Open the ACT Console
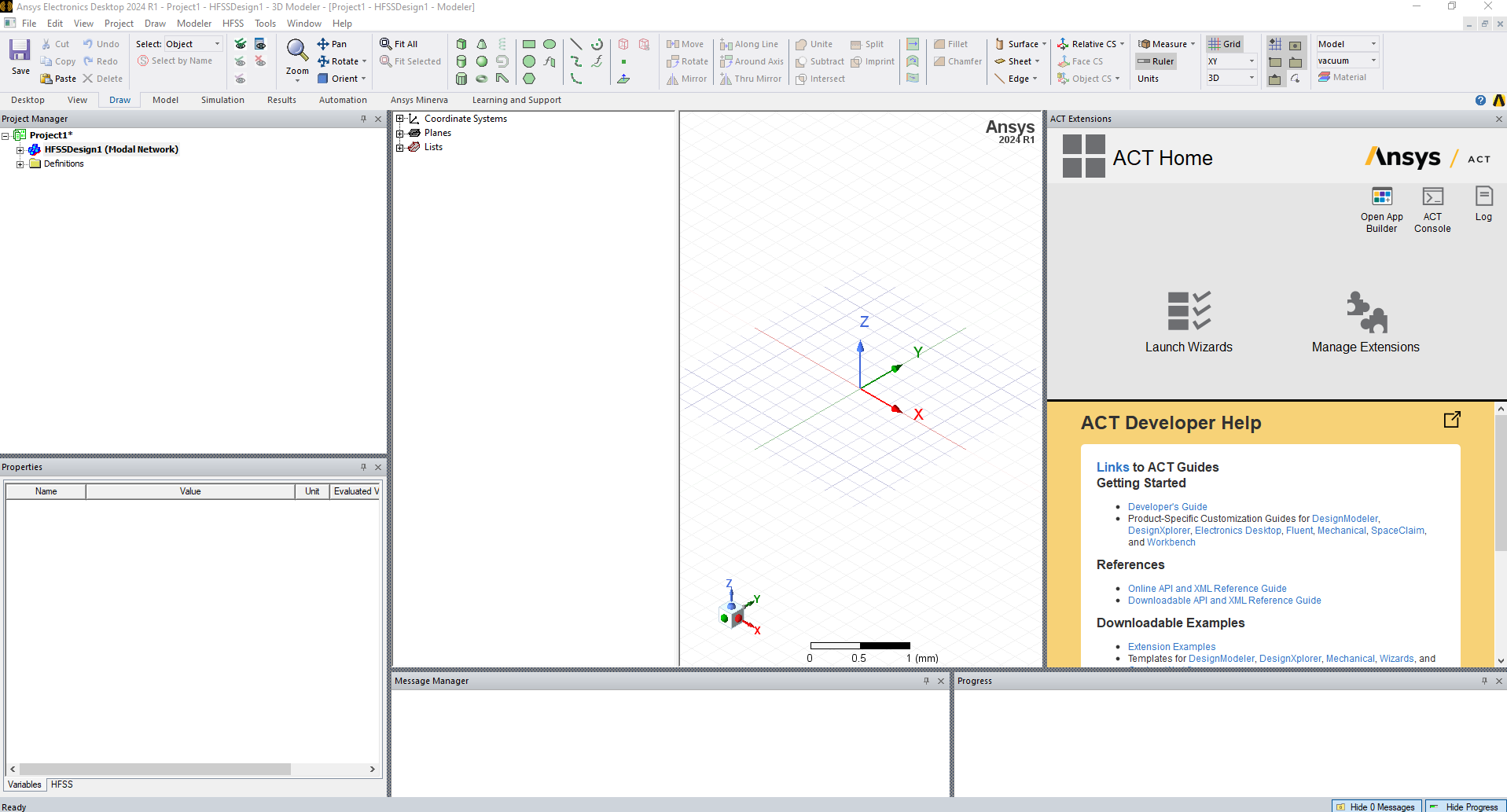 (x=1432, y=209)
